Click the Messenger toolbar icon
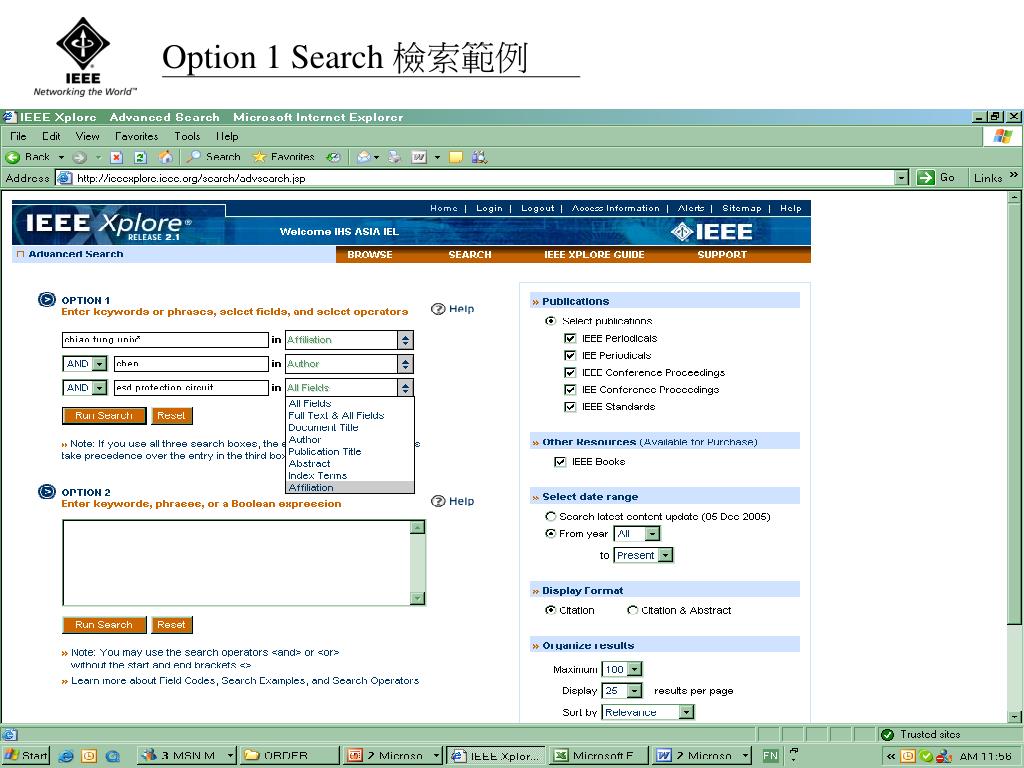1024x768 pixels. [x=479, y=157]
